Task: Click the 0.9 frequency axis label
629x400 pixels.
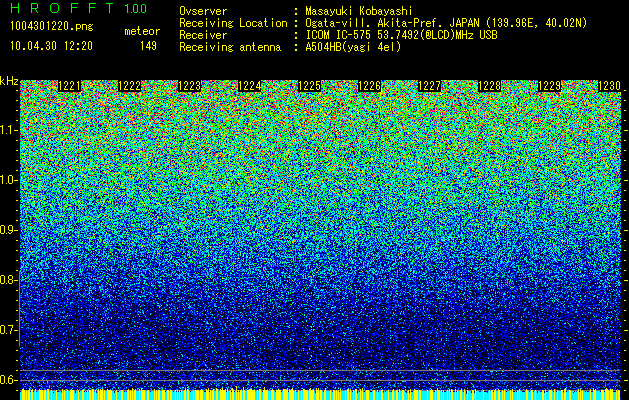Action: (8, 230)
